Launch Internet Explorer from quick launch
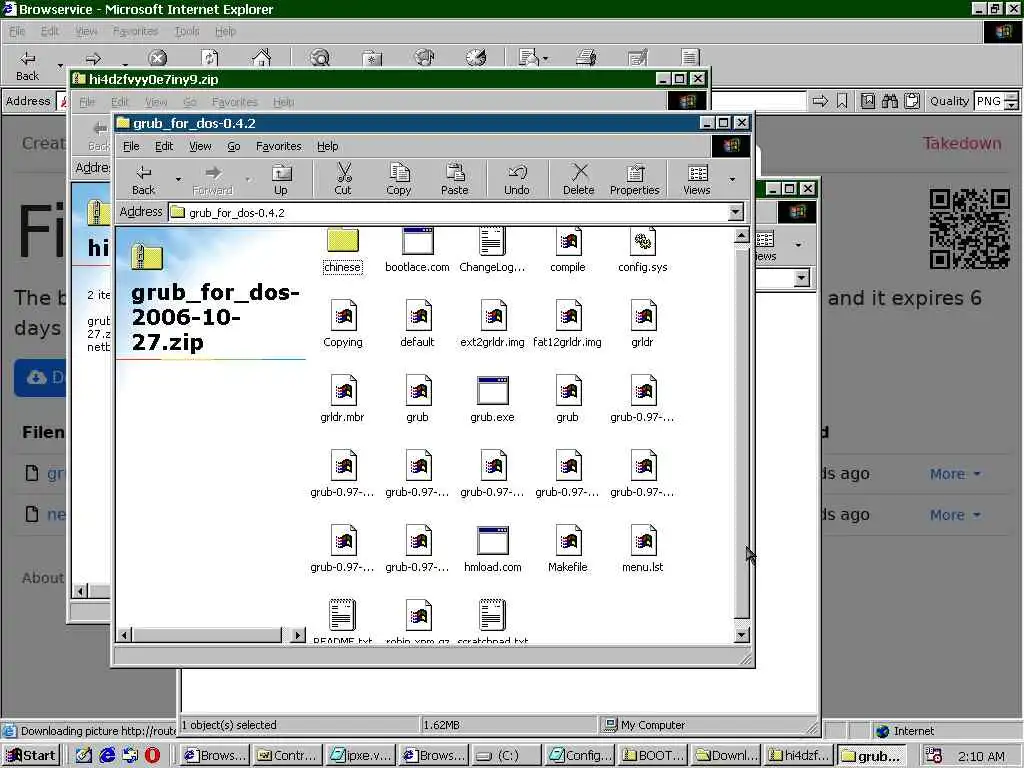1024x768 pixels. (x=107, y=756)
